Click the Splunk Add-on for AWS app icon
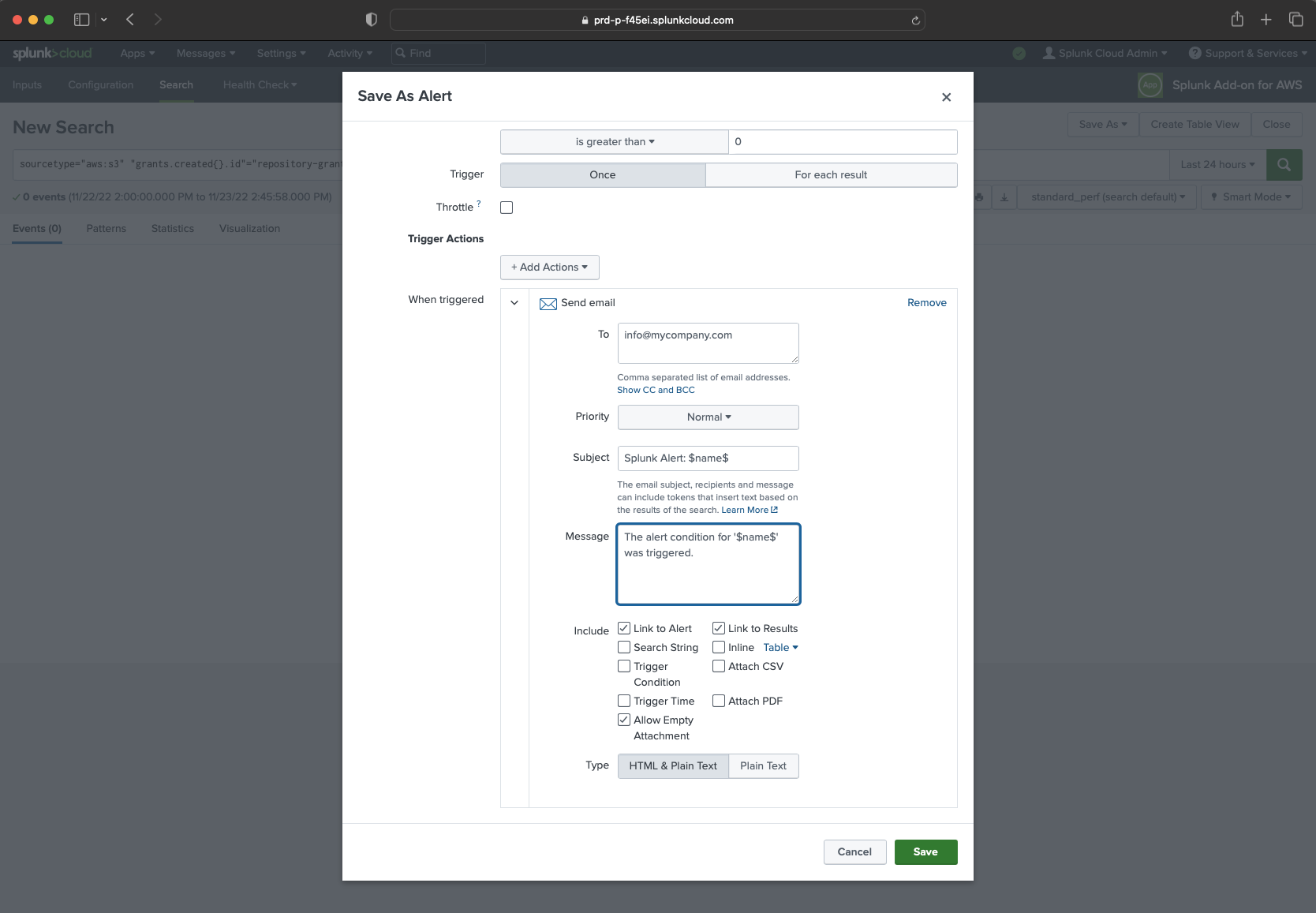1316x913 pixels. (x=1150, y=84)
